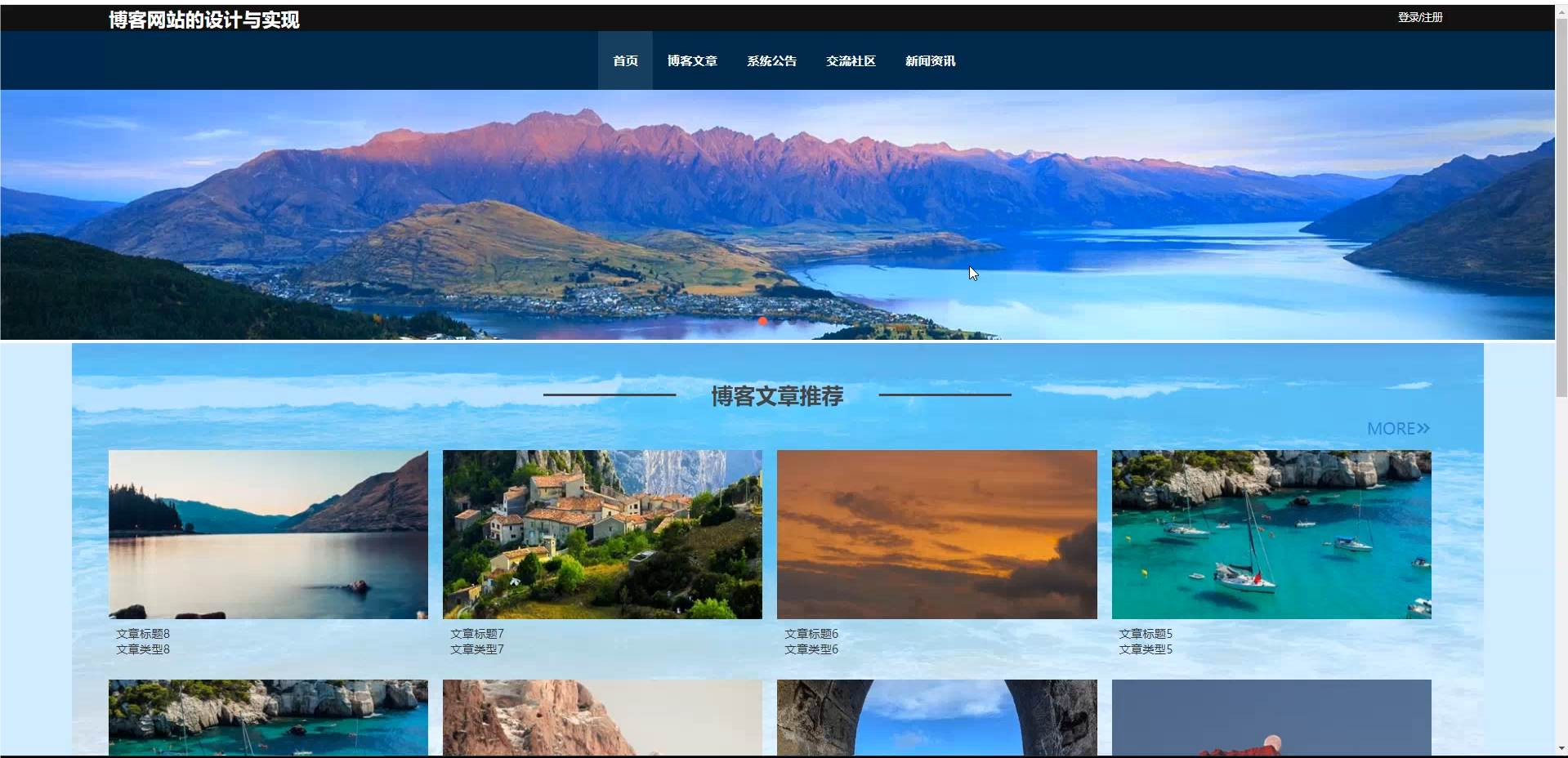Click the 文章标题6 title text
The width and height of the screenshot is (1568, 758).
point(811,634)
